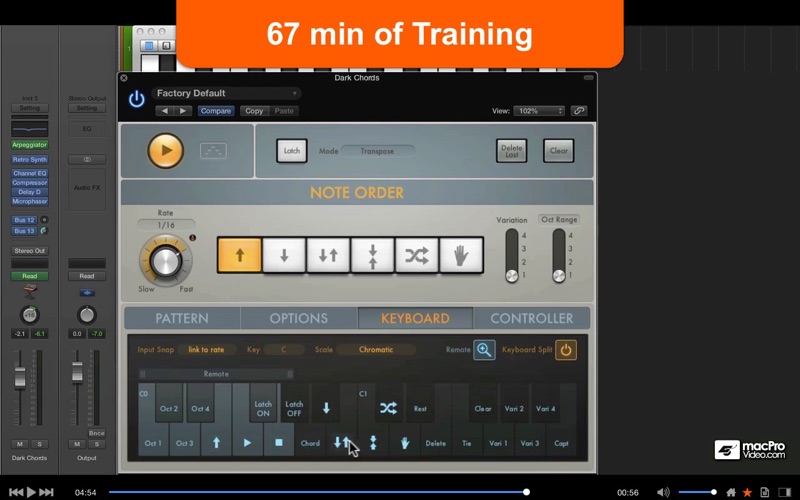Switch to the PATTERN tab
The height and width of the screenshot is (500, 800).
pyautogui.click(x=182, y=318)
